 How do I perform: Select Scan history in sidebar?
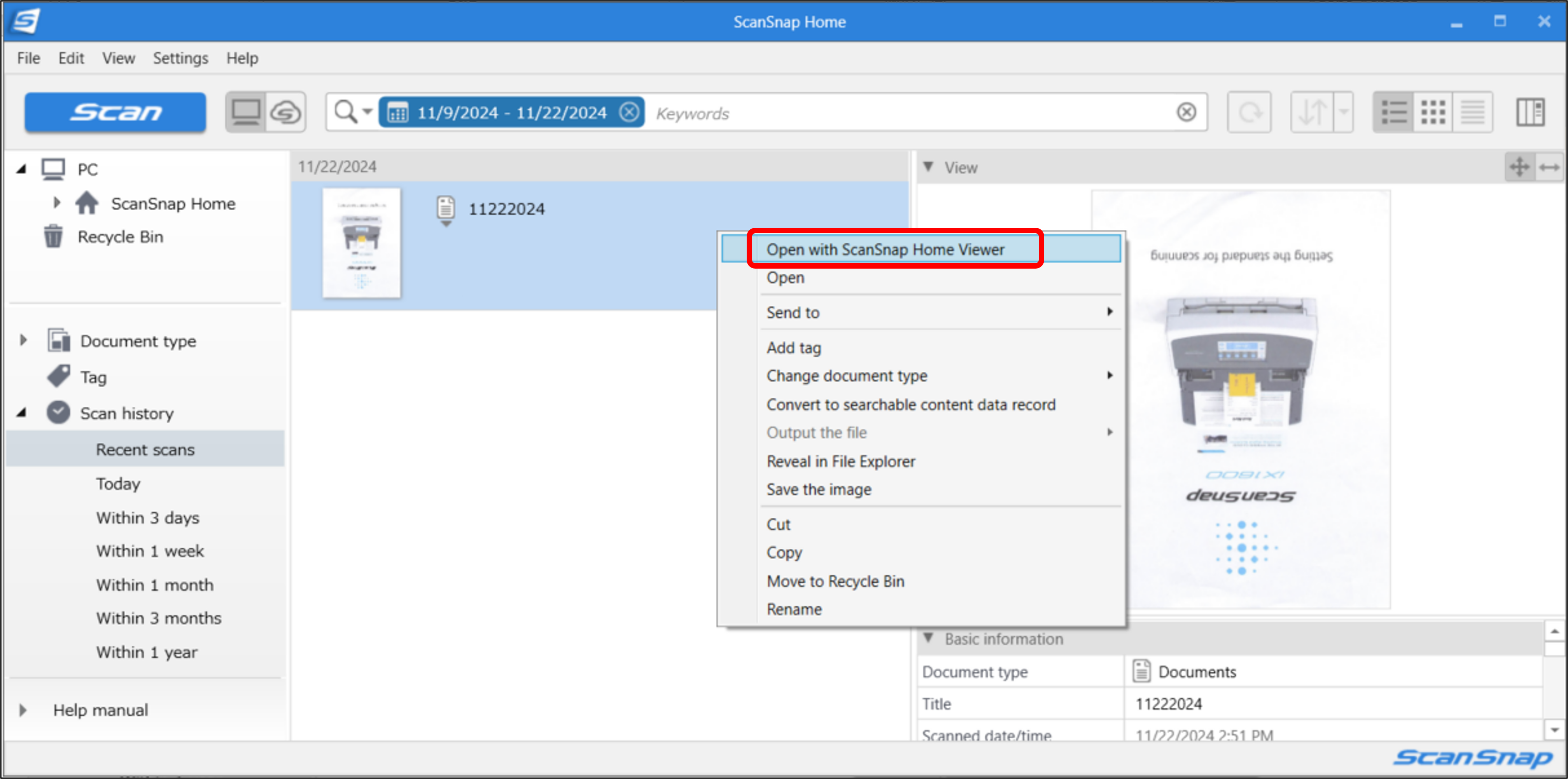(x=127, y=413)
